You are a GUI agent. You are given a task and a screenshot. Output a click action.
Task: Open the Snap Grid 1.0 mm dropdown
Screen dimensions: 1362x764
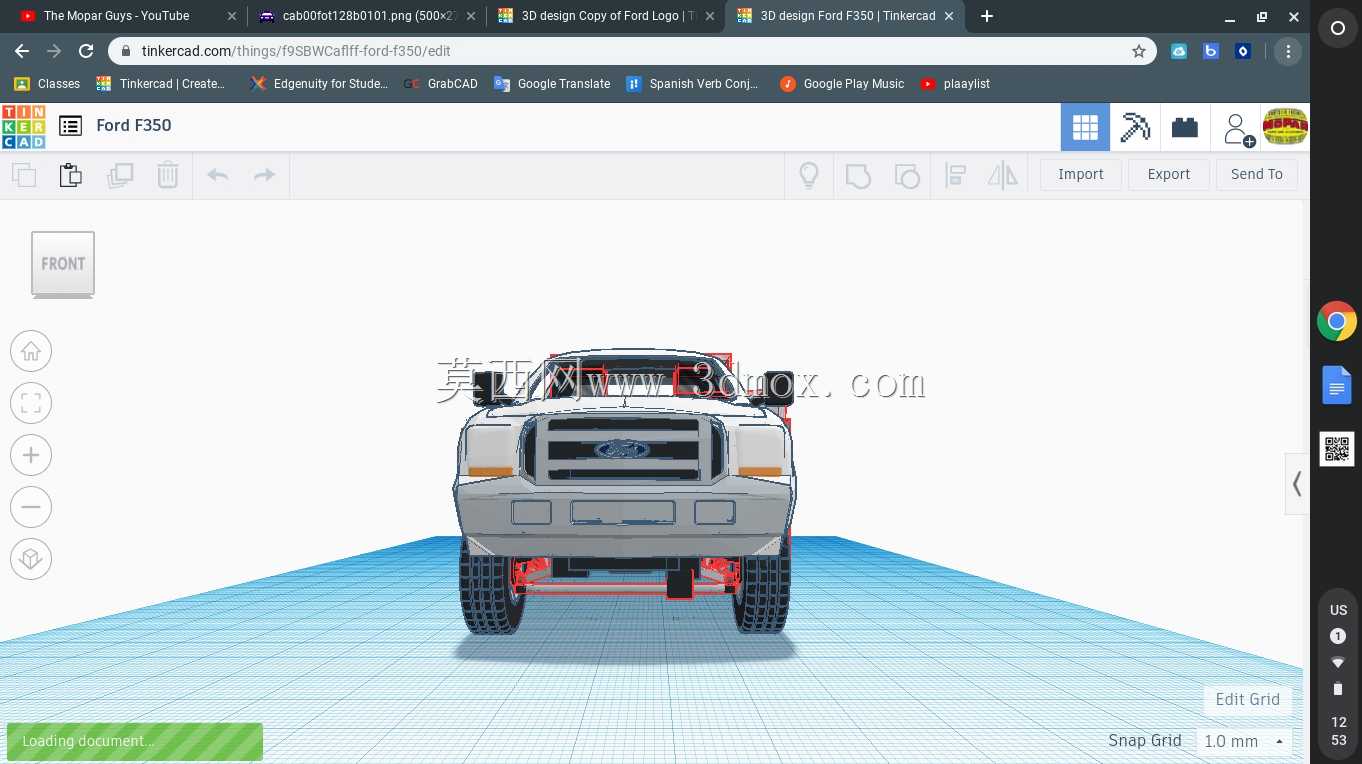(1244, 741)
